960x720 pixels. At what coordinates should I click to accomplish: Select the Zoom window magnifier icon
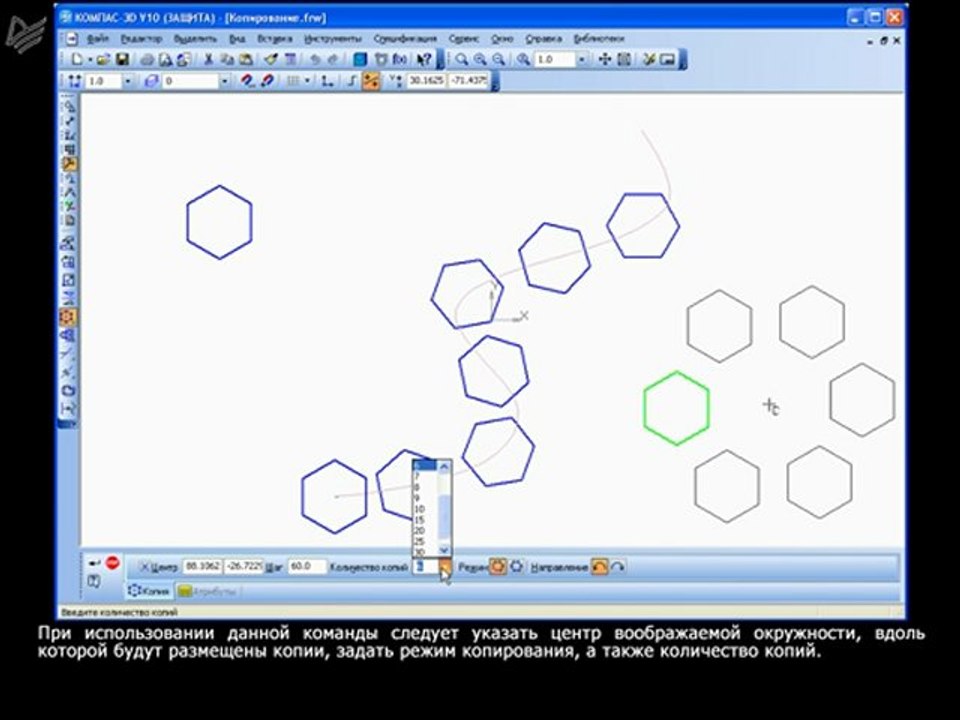point(462,59)
